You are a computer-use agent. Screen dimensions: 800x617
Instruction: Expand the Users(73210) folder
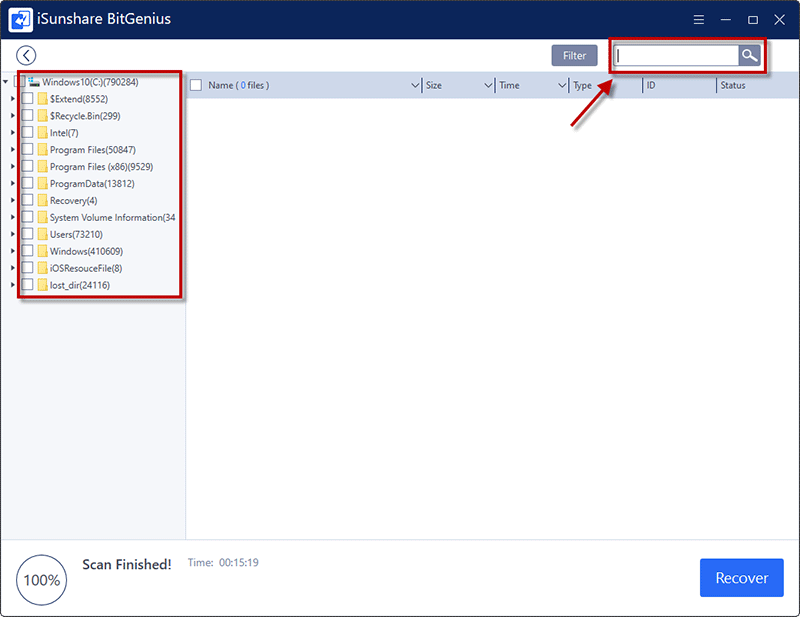(13, 234)
